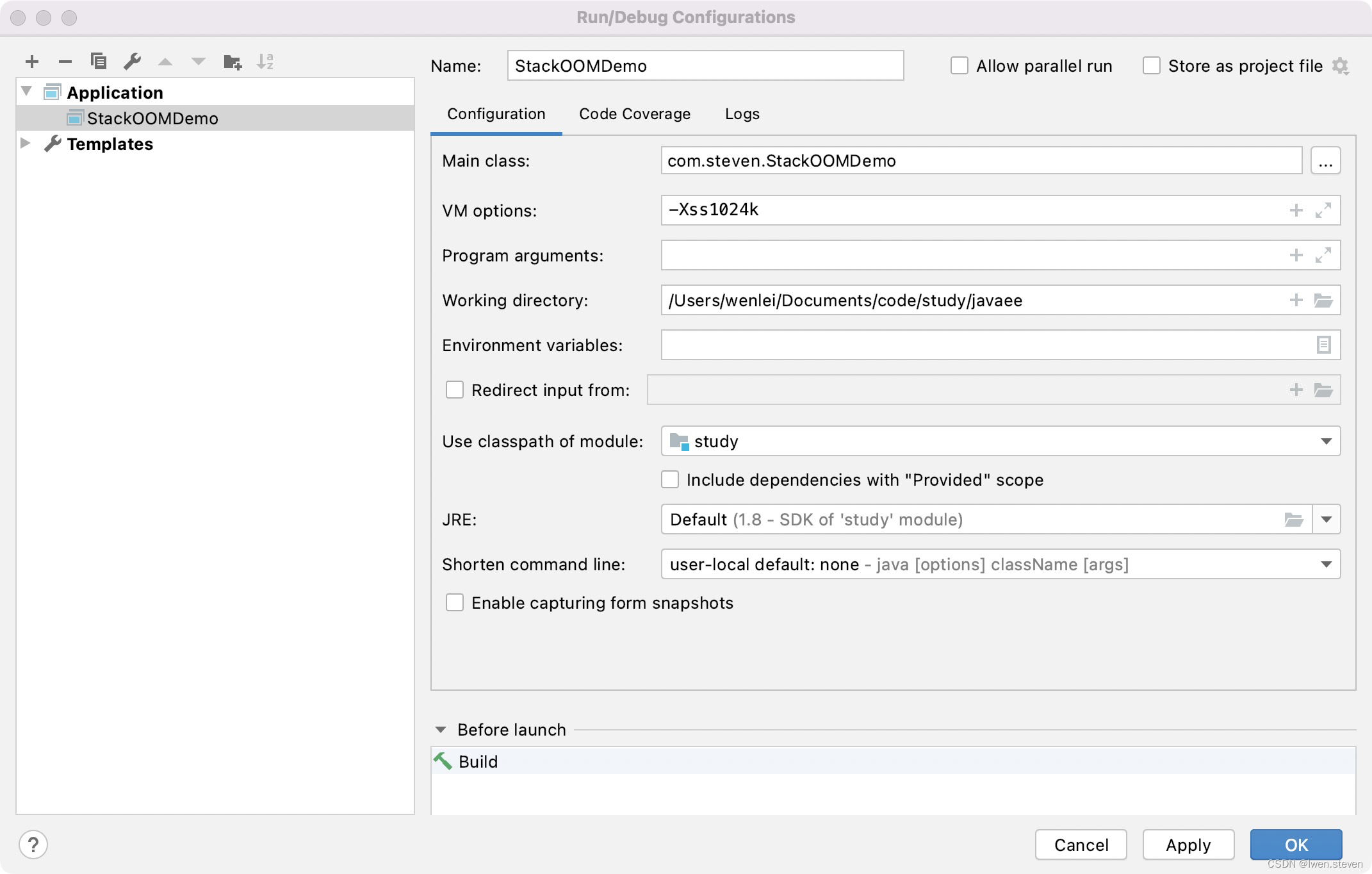Screen dimensions: 1372x874
Task: Expand the Application tree section
Action: pyautogui.click(x=27, y=92)
